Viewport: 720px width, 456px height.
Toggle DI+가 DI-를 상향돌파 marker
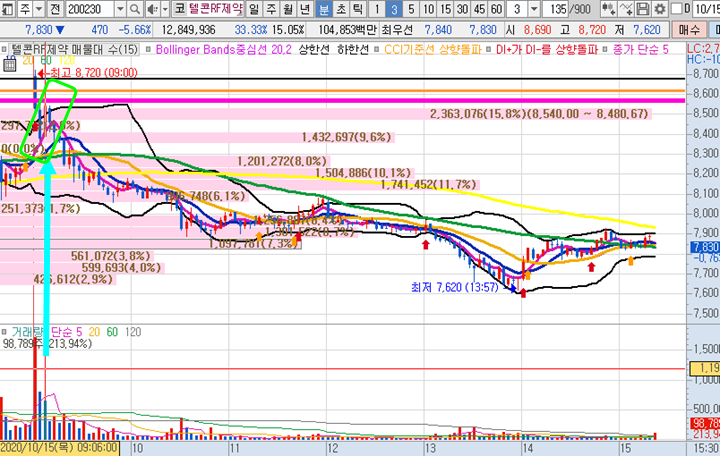click(x=489, y=50)
